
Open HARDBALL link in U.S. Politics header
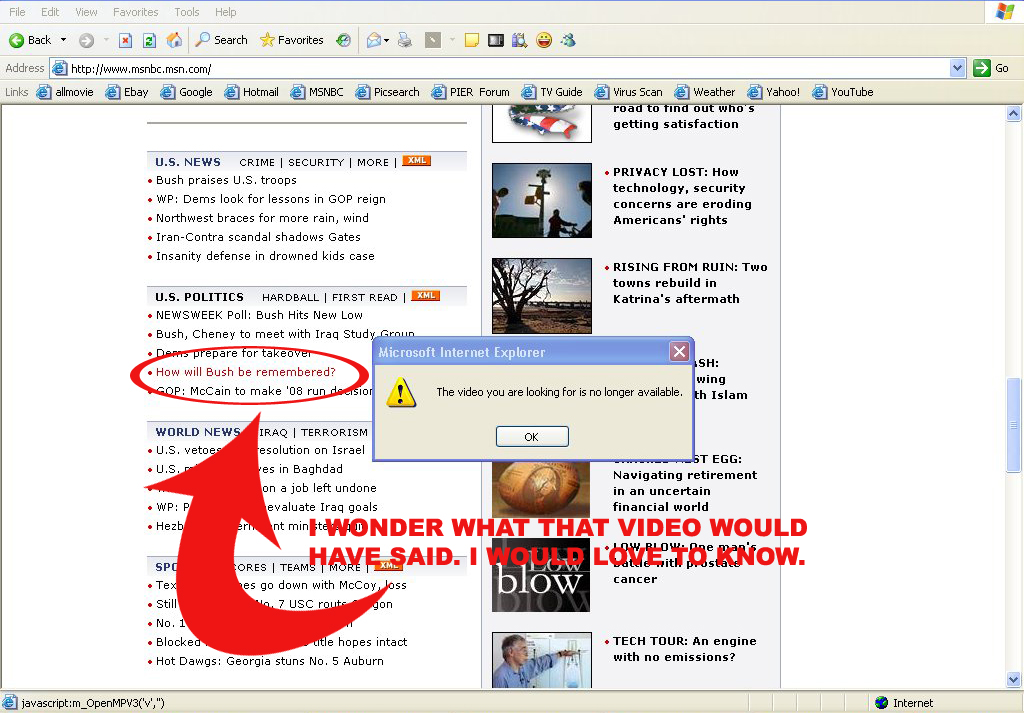click(291, 297)
